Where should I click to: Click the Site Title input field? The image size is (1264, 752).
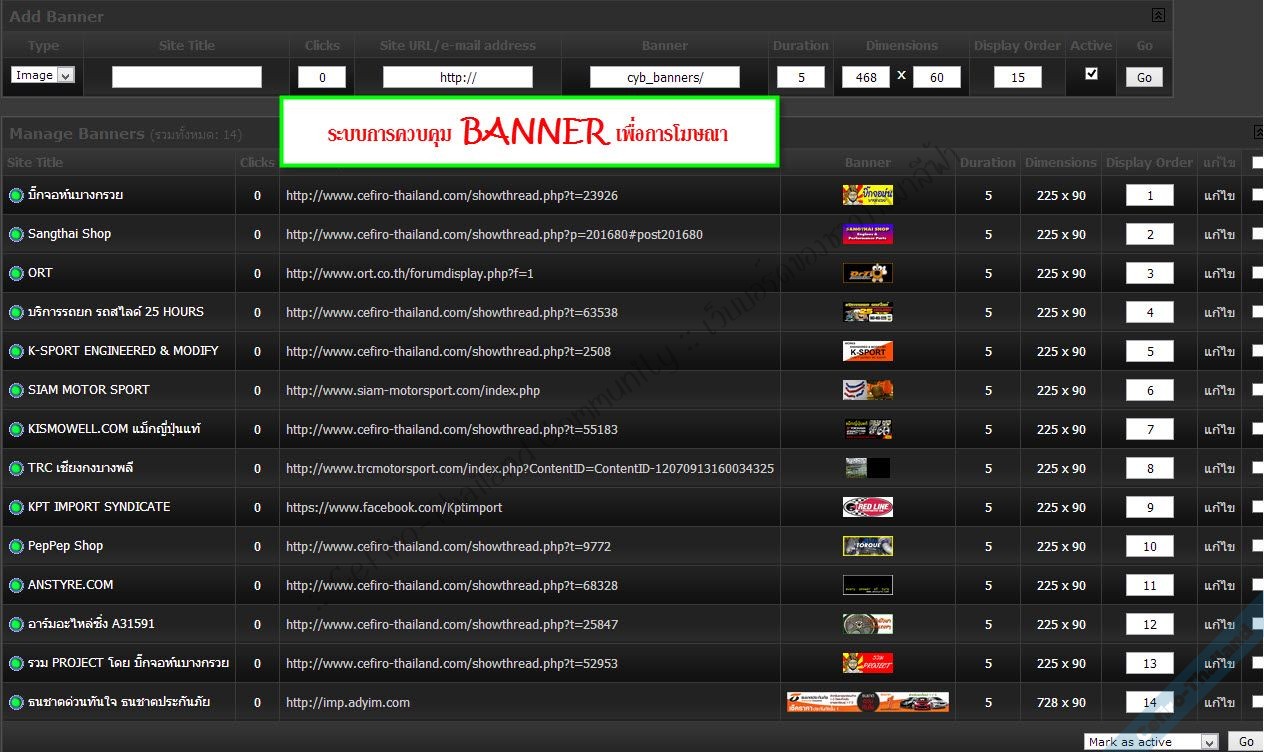[x=187, y=77]
